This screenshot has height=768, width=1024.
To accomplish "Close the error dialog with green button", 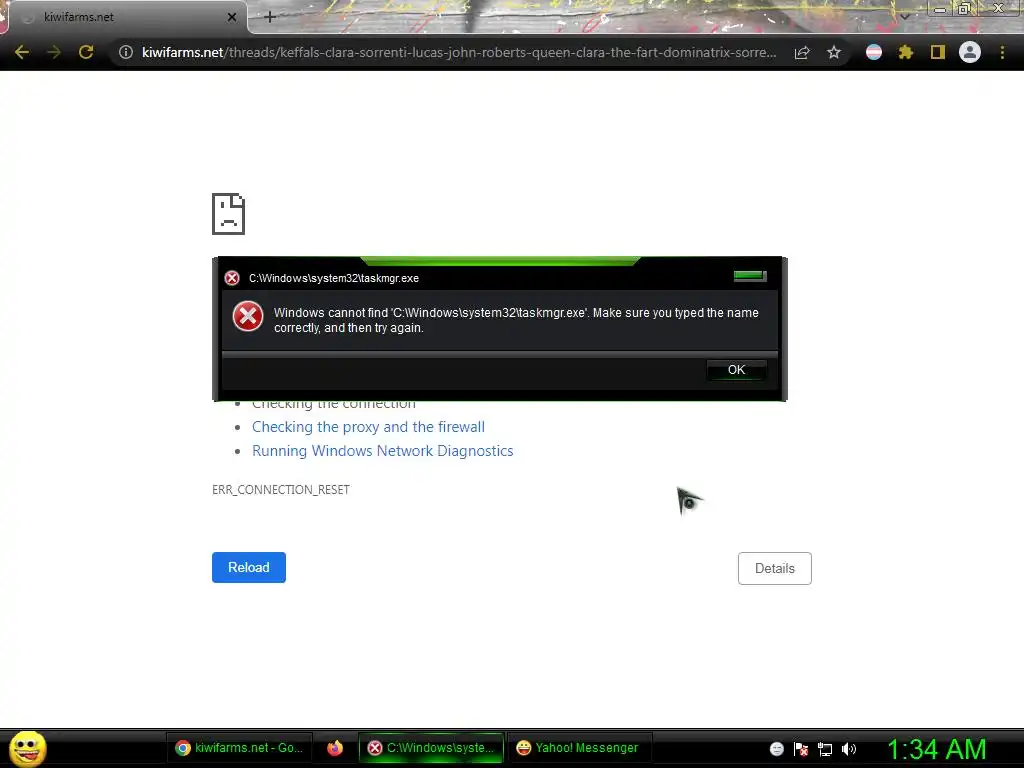I will click(749, 276).
